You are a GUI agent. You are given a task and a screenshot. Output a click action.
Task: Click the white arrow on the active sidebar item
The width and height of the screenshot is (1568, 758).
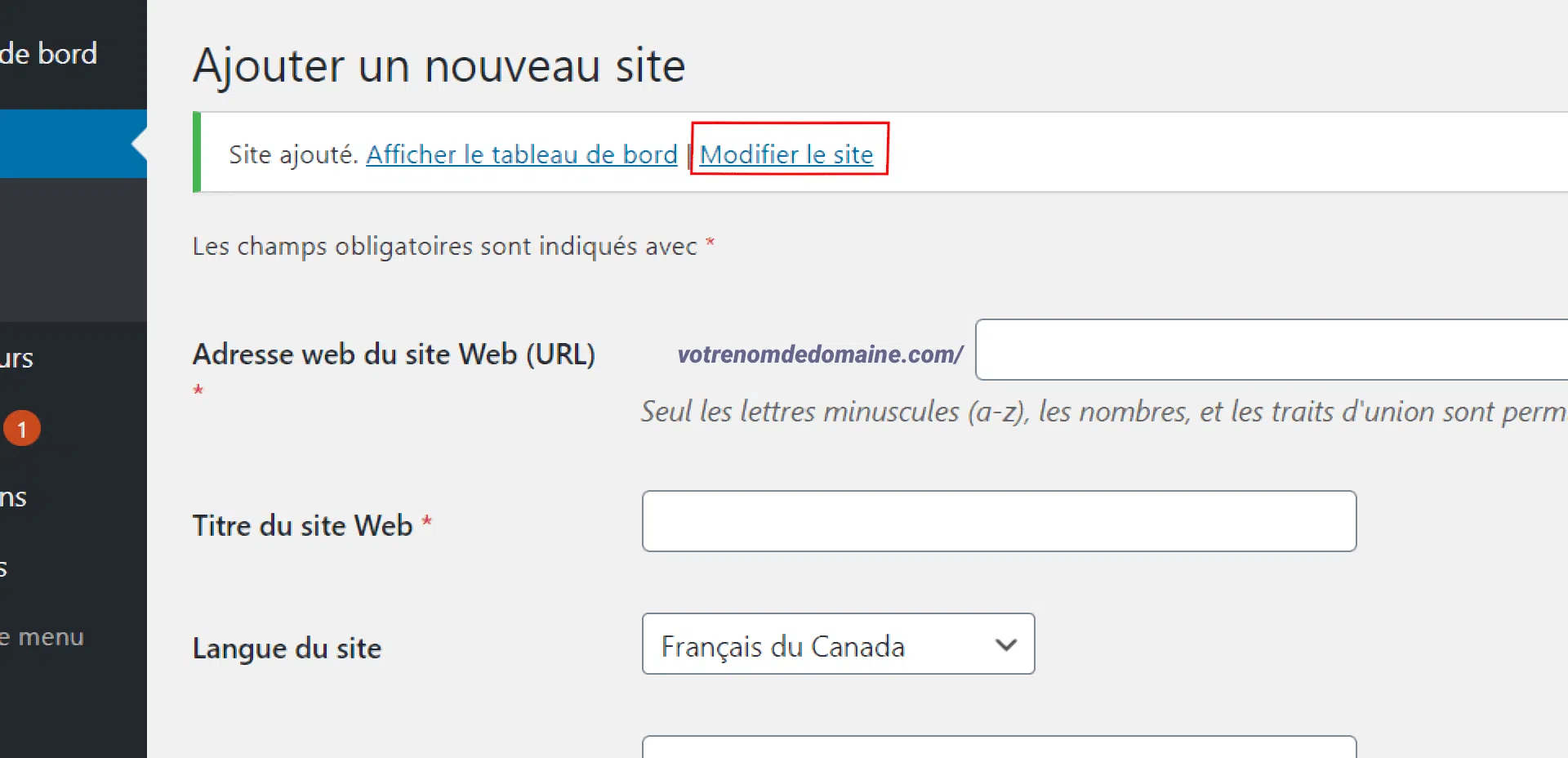139,144
